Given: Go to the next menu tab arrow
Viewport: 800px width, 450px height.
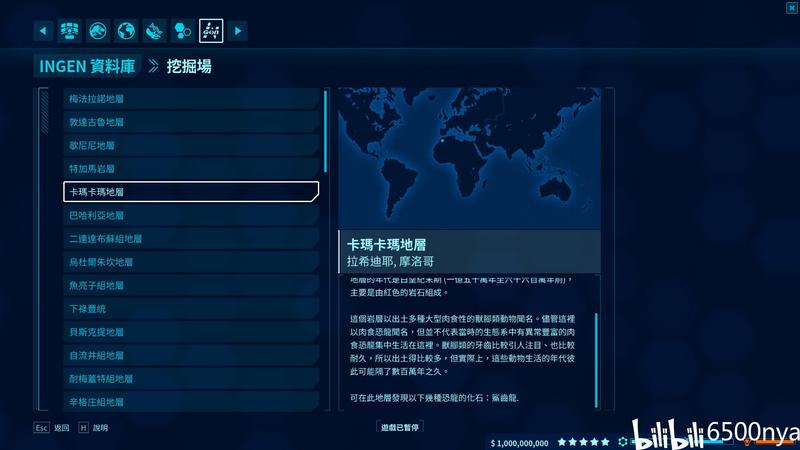Looking at the screenshot, I should (x=238, y=31).
